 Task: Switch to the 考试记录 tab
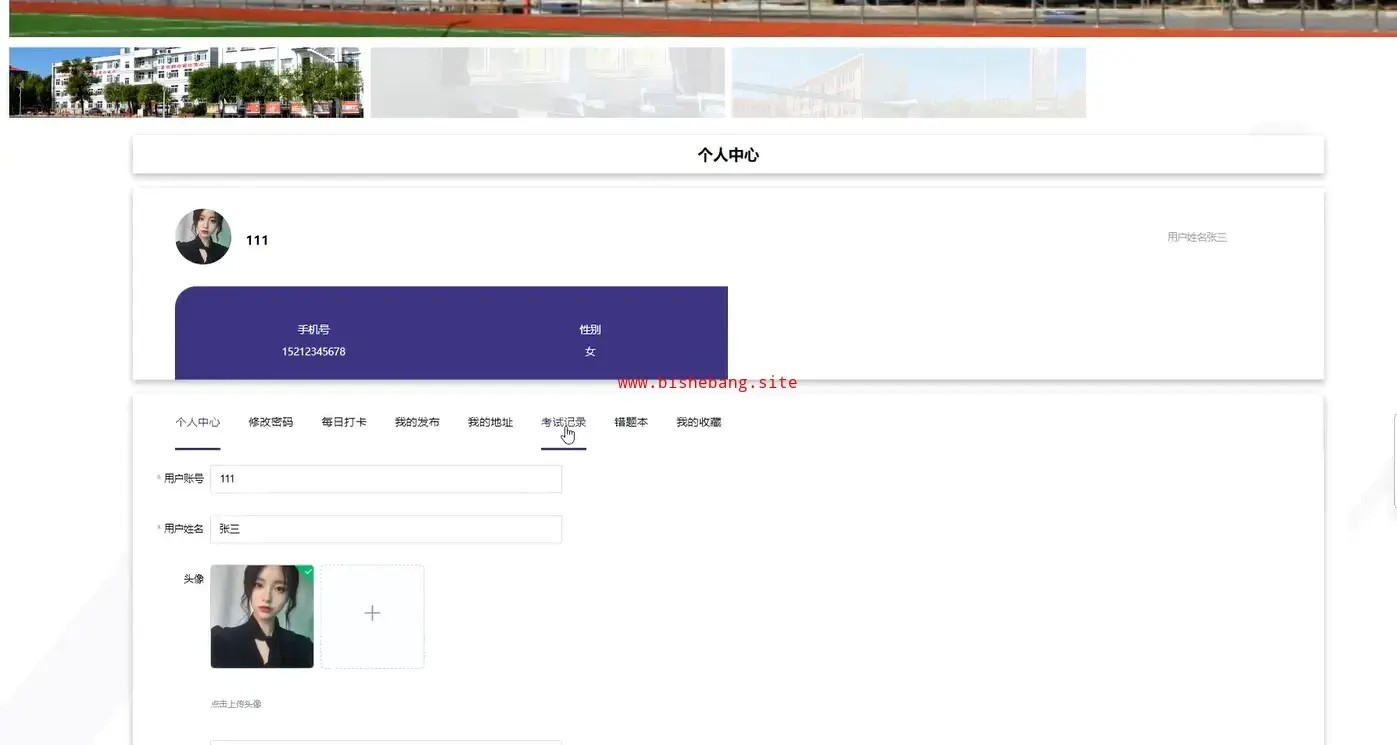[563, 422]
